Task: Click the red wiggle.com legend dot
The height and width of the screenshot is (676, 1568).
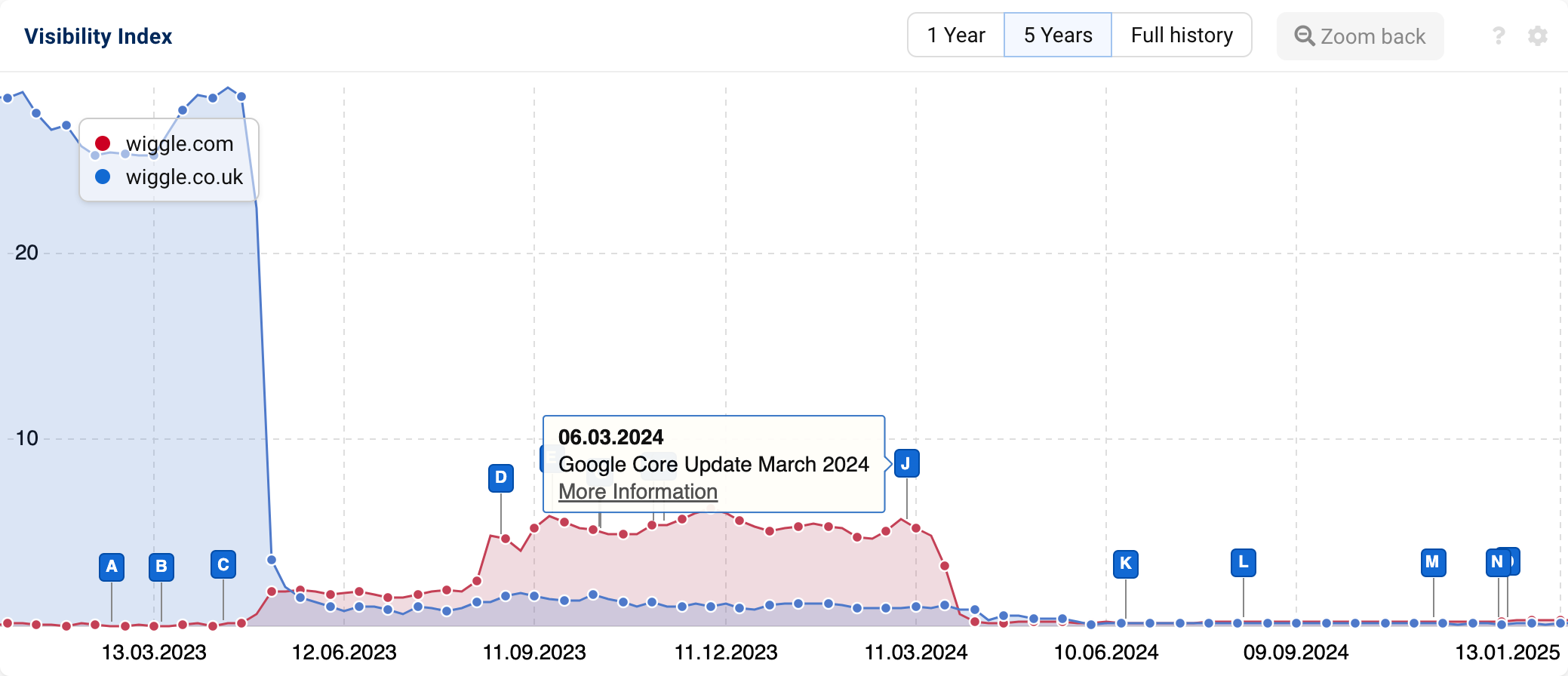Action: tap(103, 143)
